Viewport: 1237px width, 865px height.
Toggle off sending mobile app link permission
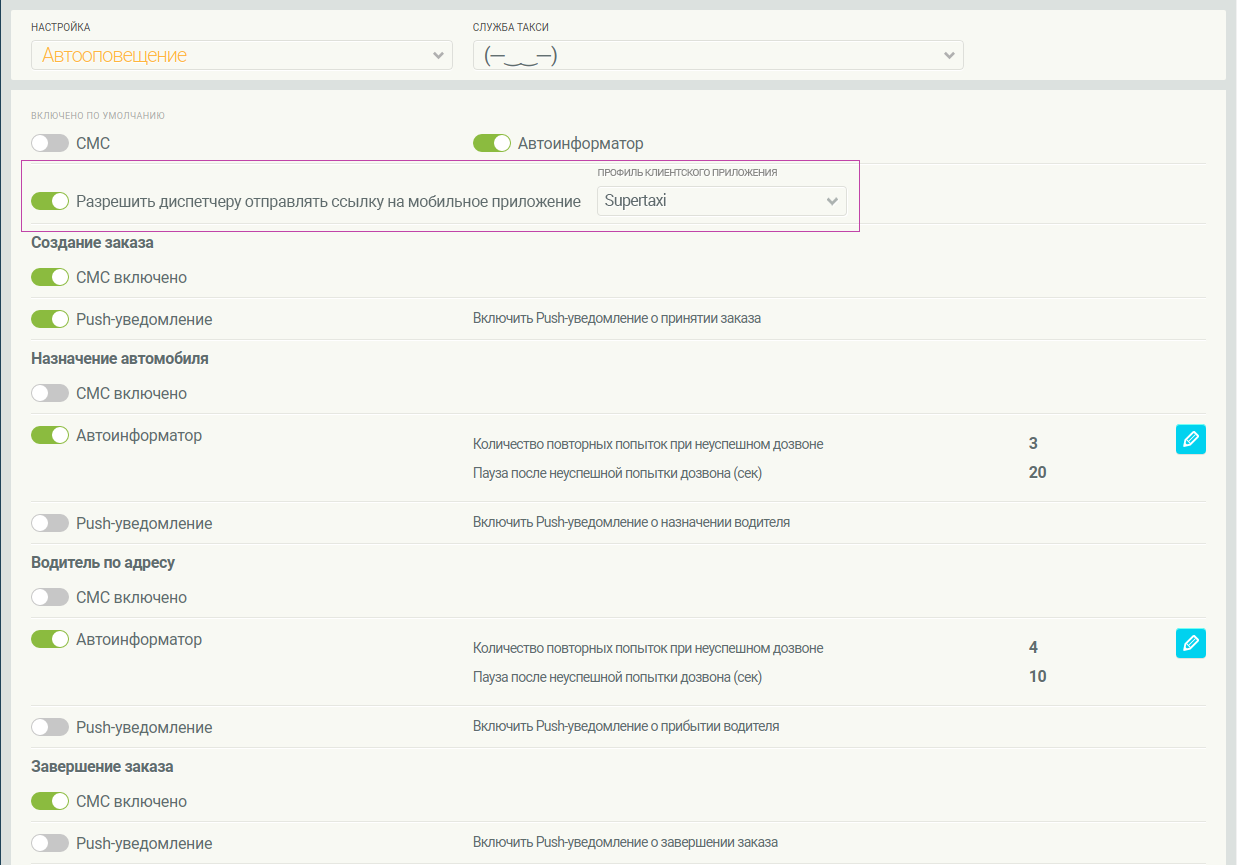click(x=50, y=202)
